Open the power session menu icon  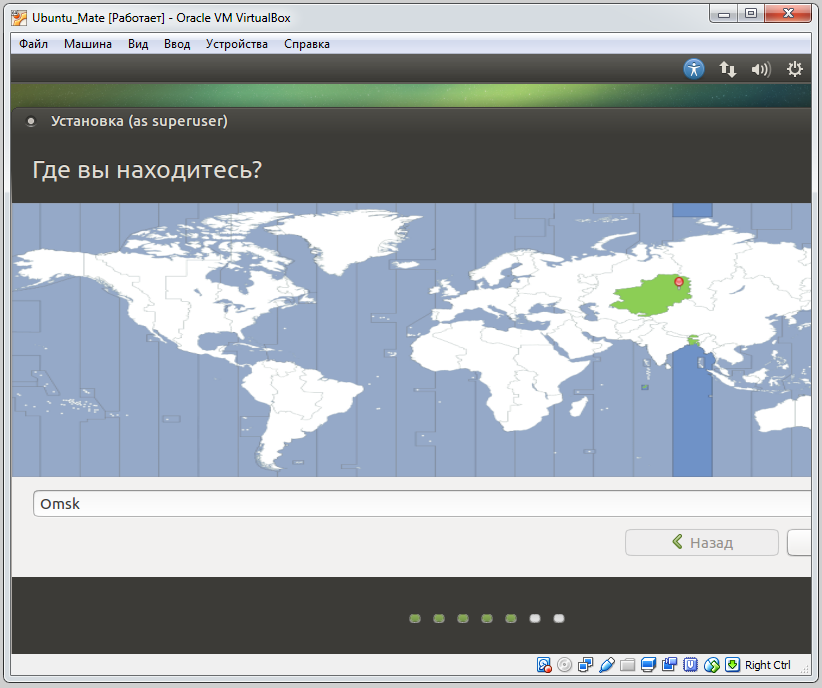tap(795, 69)
